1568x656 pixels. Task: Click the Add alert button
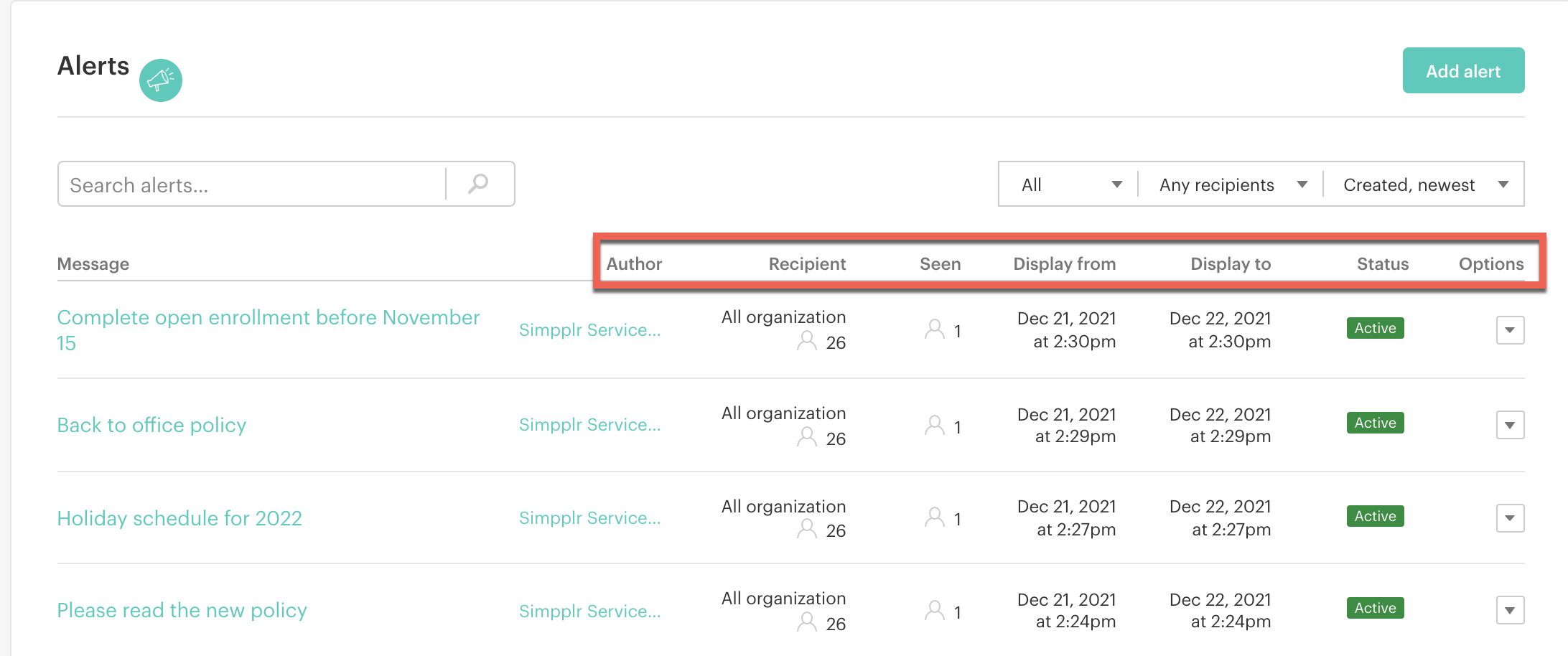[1463, 70]
